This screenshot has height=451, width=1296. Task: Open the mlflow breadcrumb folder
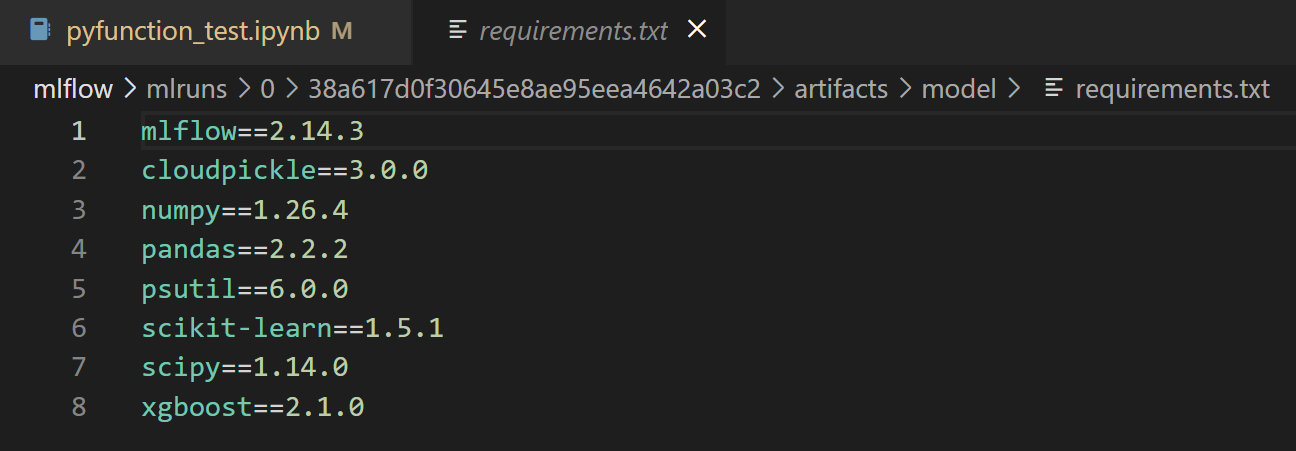pos(73,89)
